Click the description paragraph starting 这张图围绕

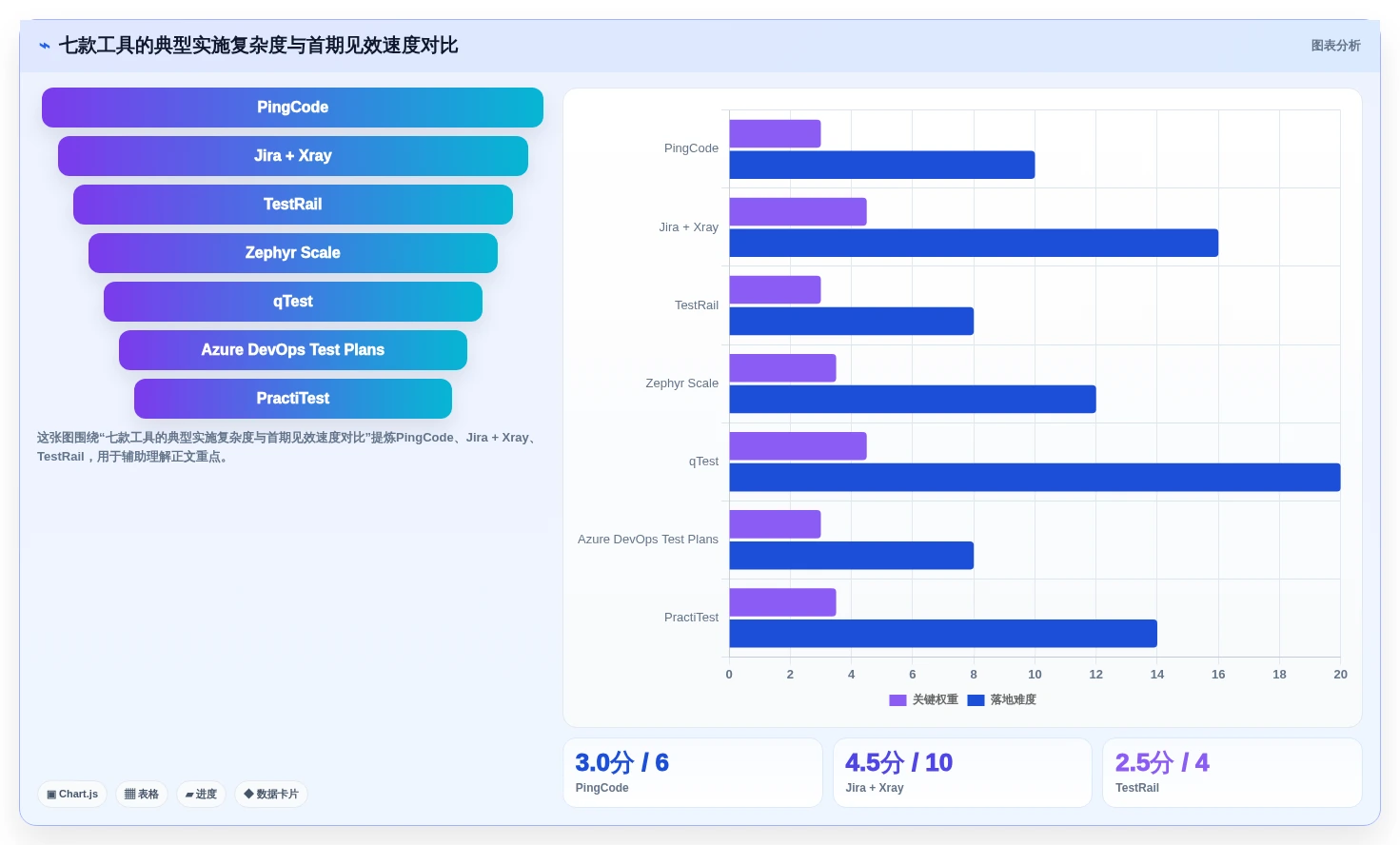coord(288,447)
